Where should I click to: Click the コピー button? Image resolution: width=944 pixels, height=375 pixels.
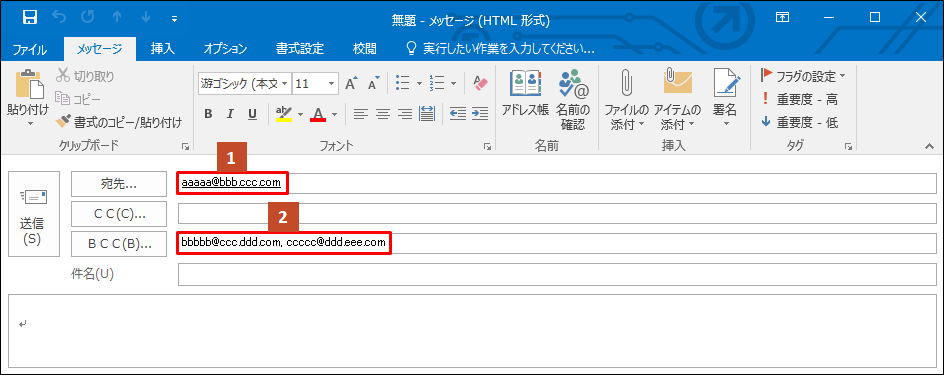[x=78, y=99]
